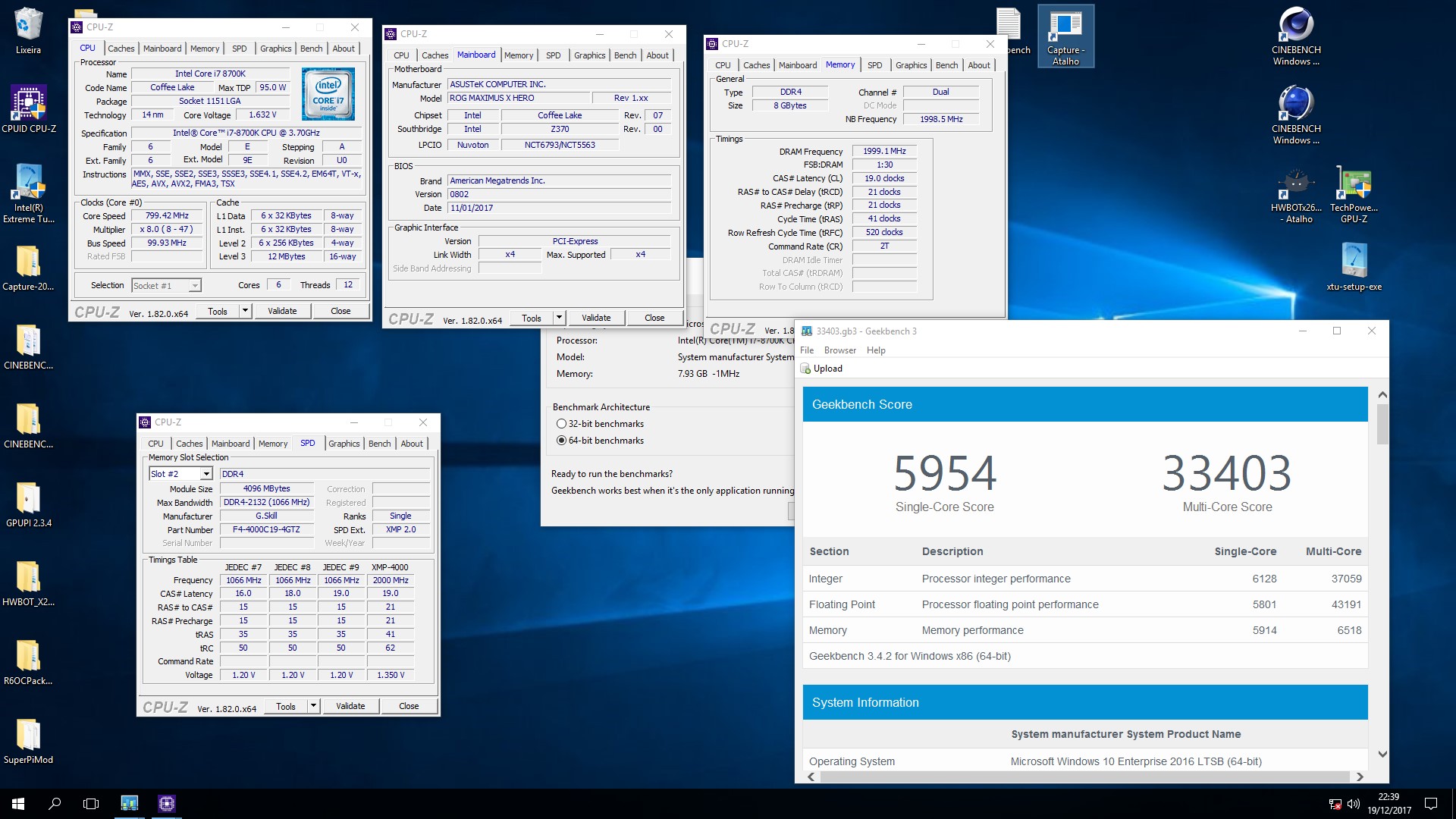The height and width of the screenshot is (819, 1456).
Task: Click Close in Mainboard CPU-Z window
Action: coord(654,318)
